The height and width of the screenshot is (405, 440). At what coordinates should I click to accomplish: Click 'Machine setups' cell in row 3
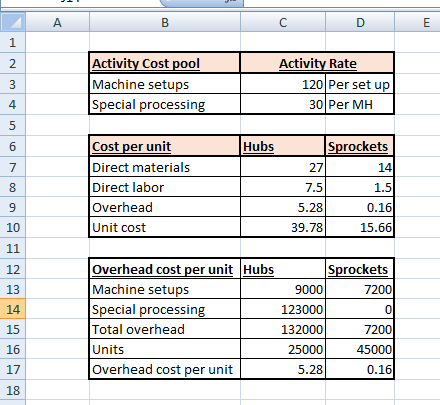point(165,84)
